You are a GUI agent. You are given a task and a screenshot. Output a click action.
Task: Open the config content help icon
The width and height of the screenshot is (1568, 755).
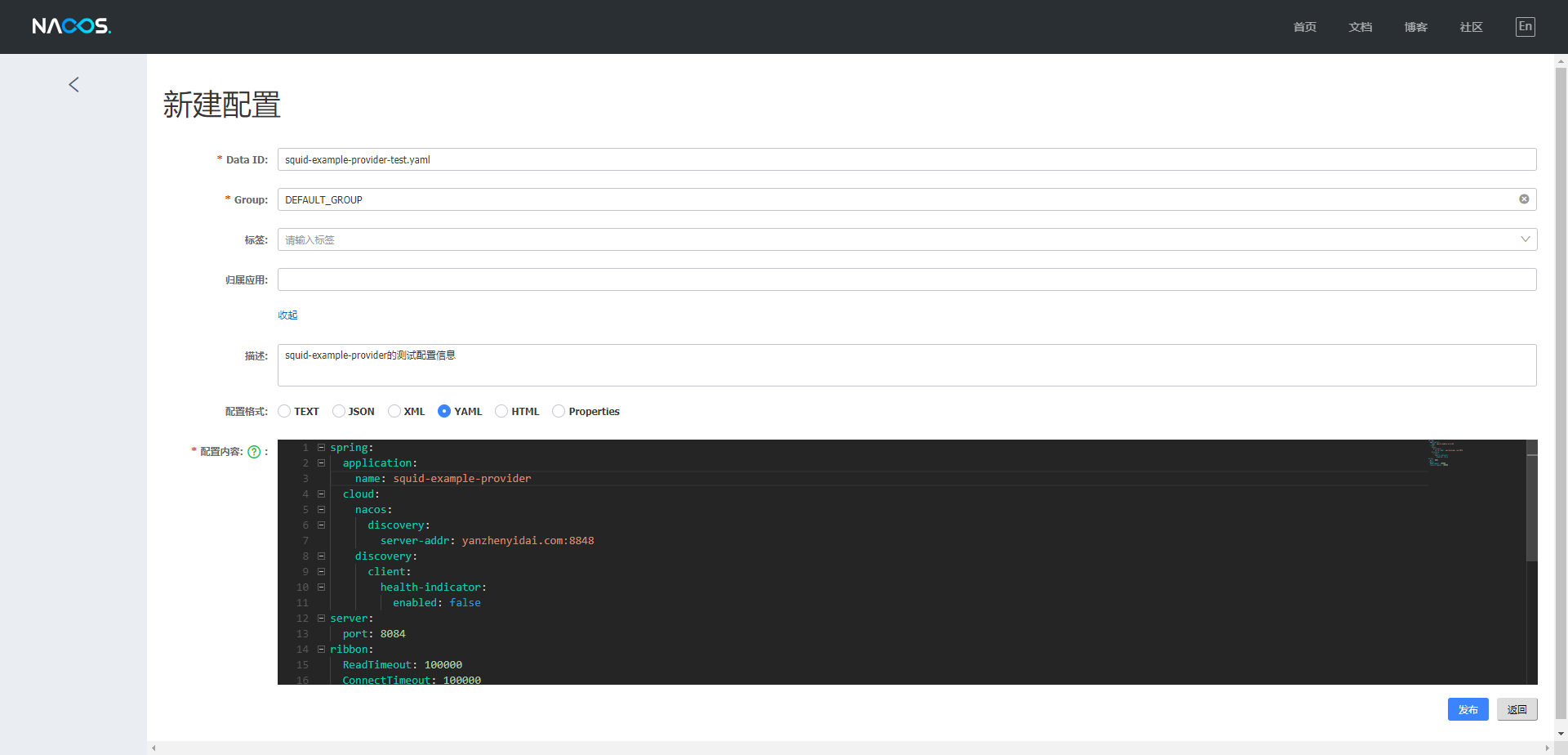tap(254, 452)
